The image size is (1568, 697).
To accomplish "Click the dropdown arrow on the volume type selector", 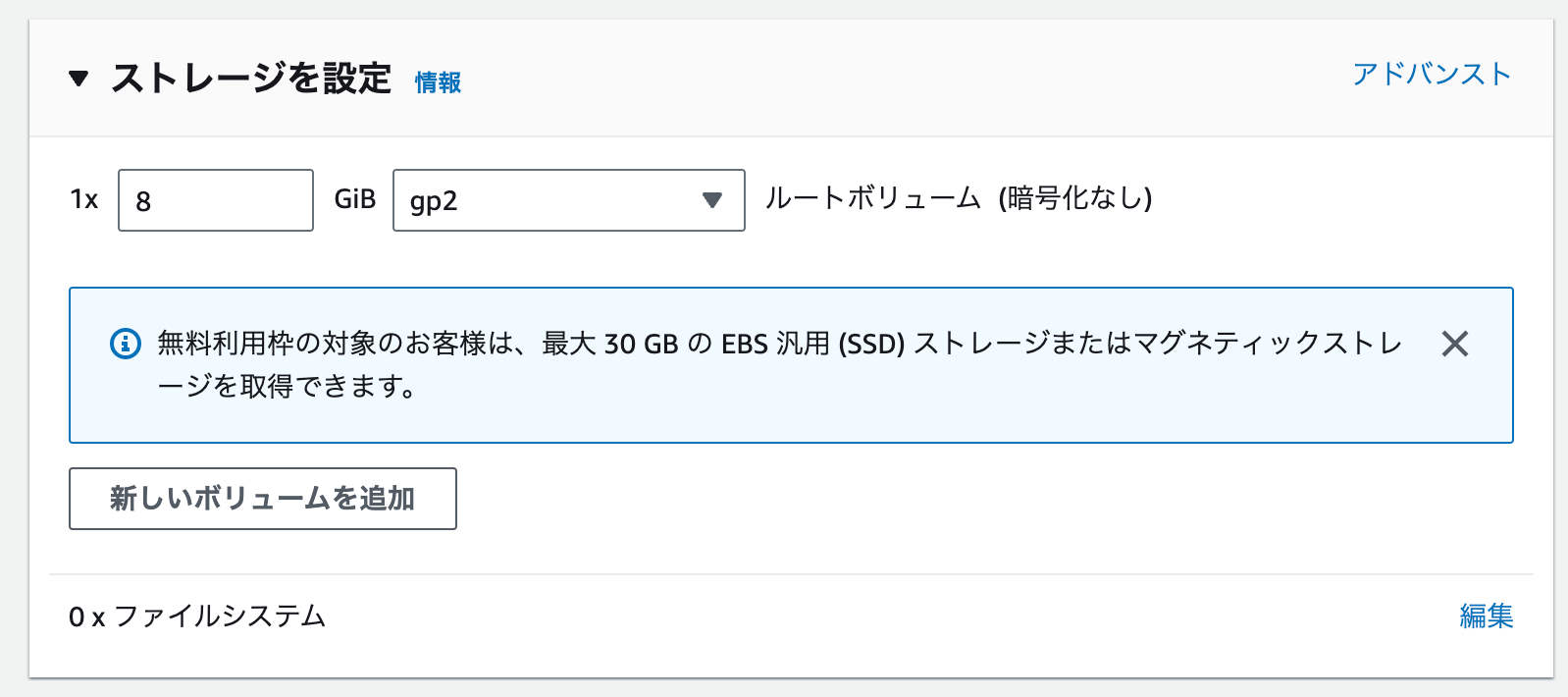I will (x=713, y=200).
